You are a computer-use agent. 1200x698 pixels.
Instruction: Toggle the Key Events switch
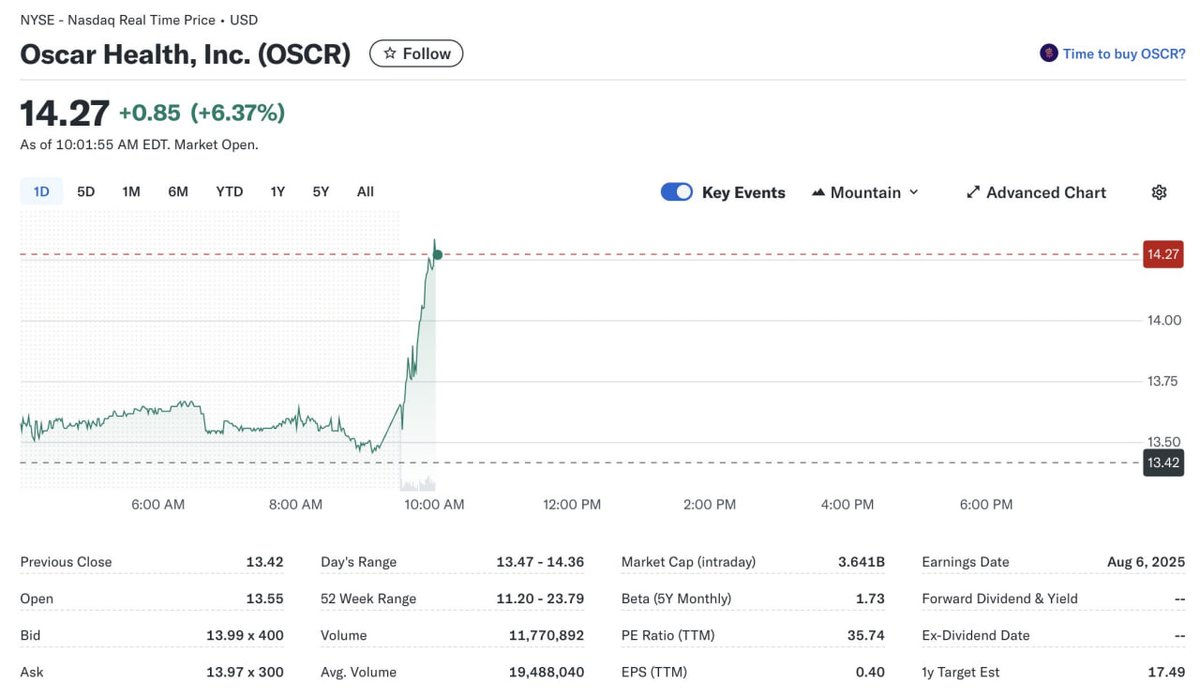(x=677, y=192)
